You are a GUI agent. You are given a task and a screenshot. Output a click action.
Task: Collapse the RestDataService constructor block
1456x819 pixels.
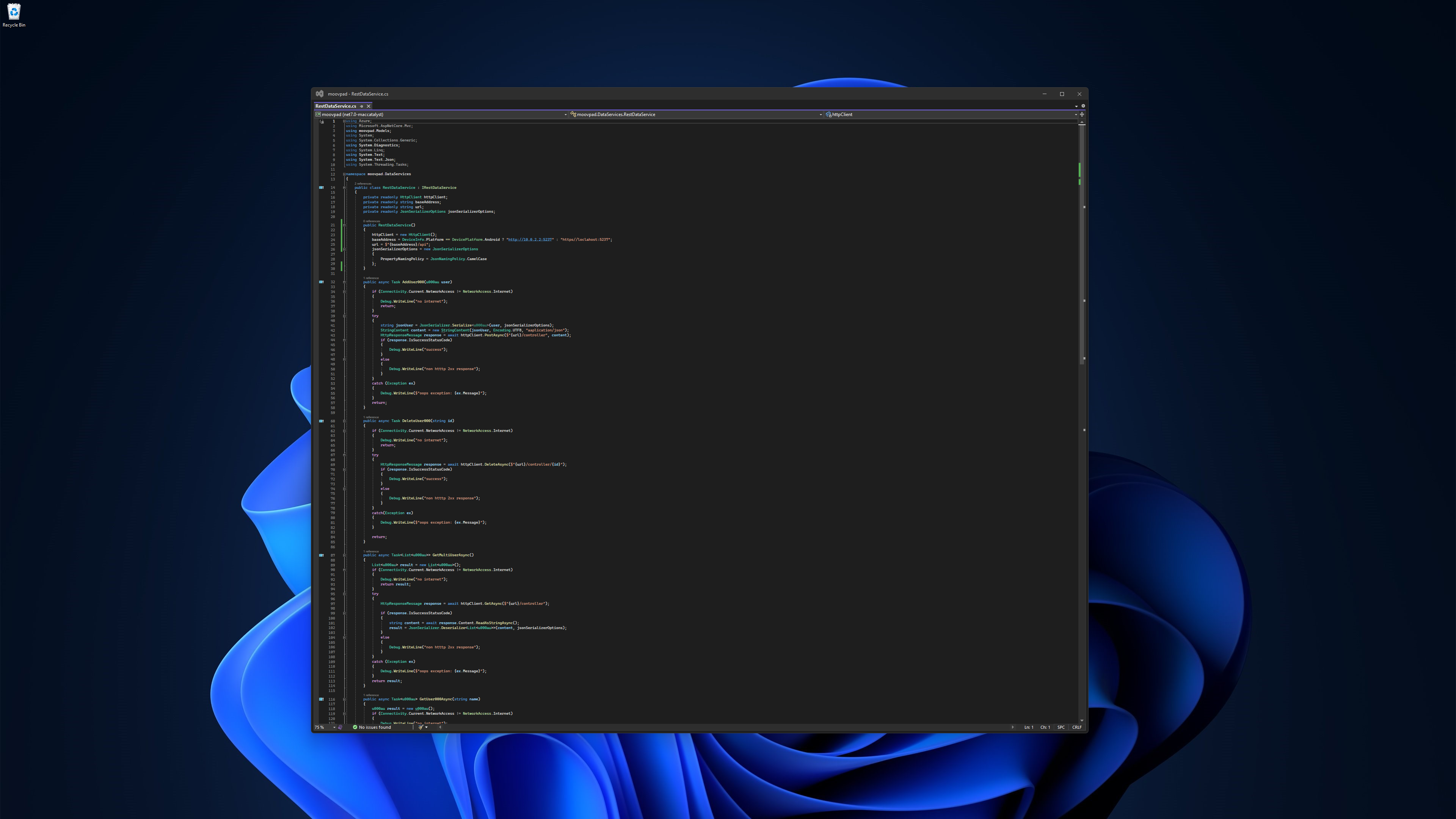pos(344,225)
